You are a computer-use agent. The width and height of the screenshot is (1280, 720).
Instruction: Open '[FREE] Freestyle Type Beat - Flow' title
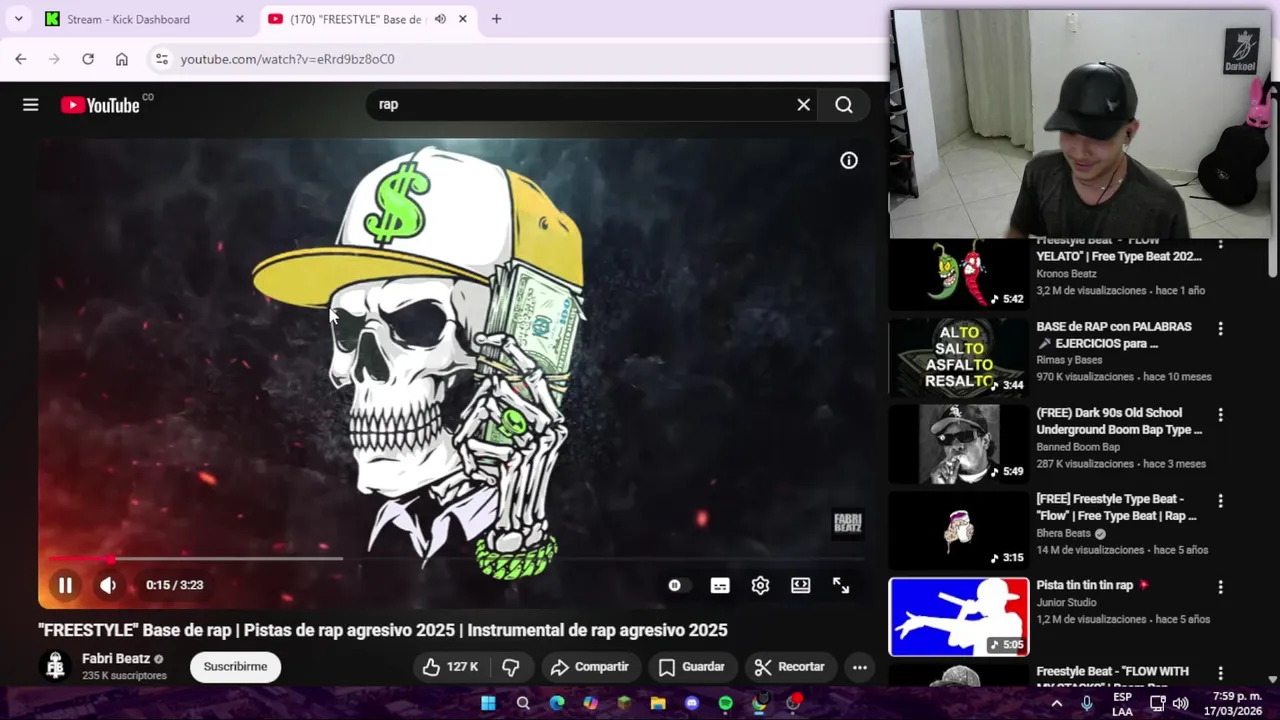coord(1116,507)
